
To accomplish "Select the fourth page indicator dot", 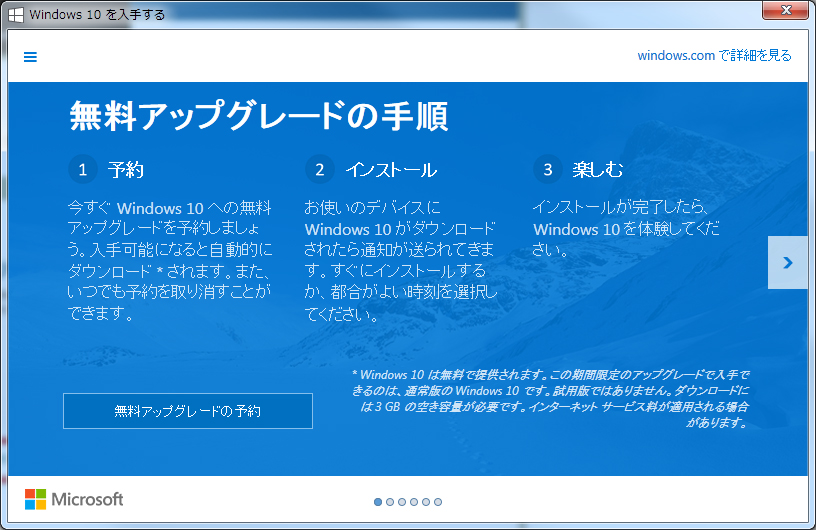I will [x=414, y=502].
